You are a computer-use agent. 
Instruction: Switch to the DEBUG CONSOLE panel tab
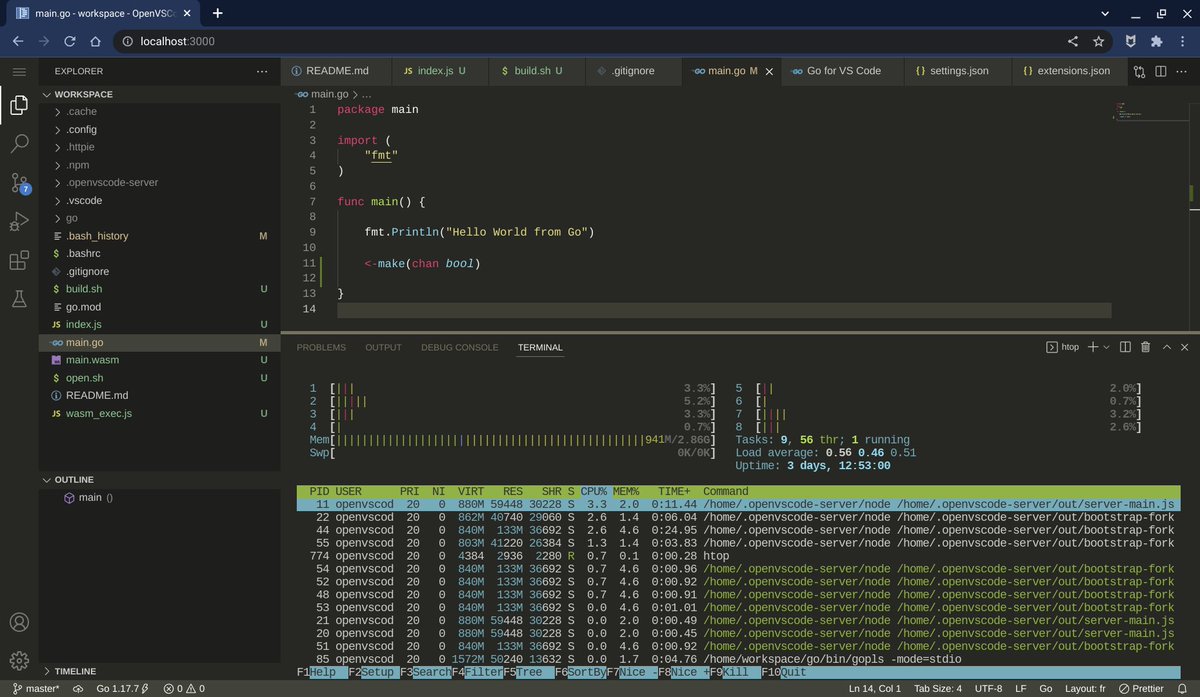tap(459, 347)
